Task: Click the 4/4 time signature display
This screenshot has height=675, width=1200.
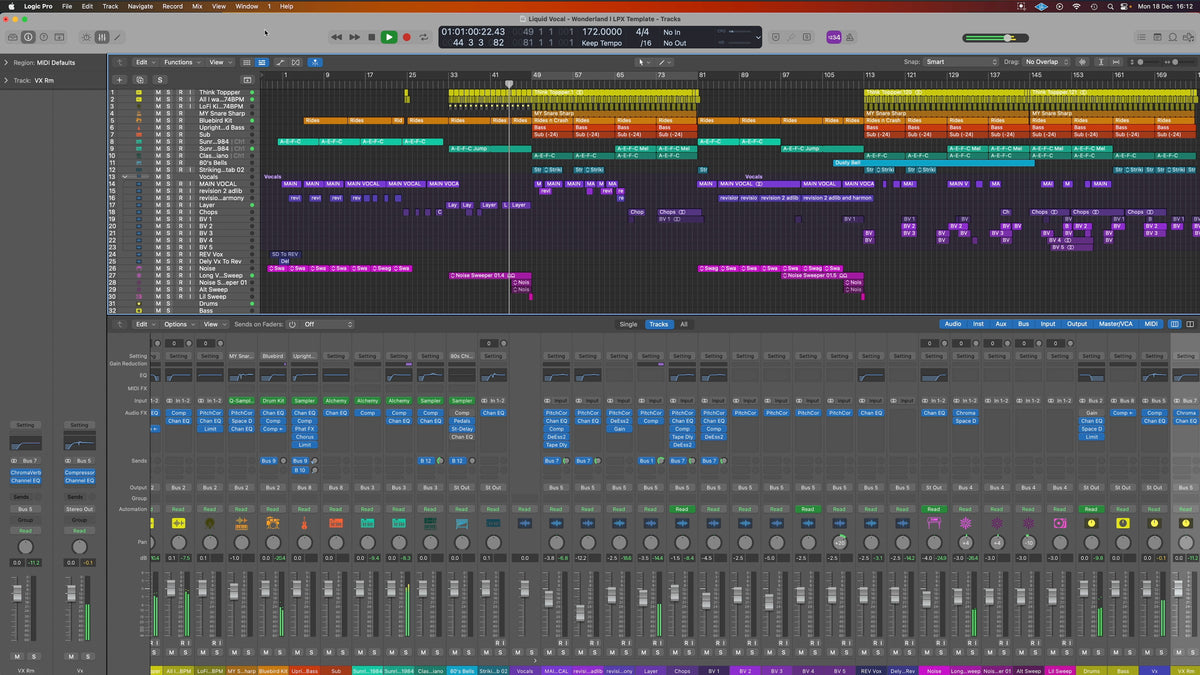Action: 643,31
